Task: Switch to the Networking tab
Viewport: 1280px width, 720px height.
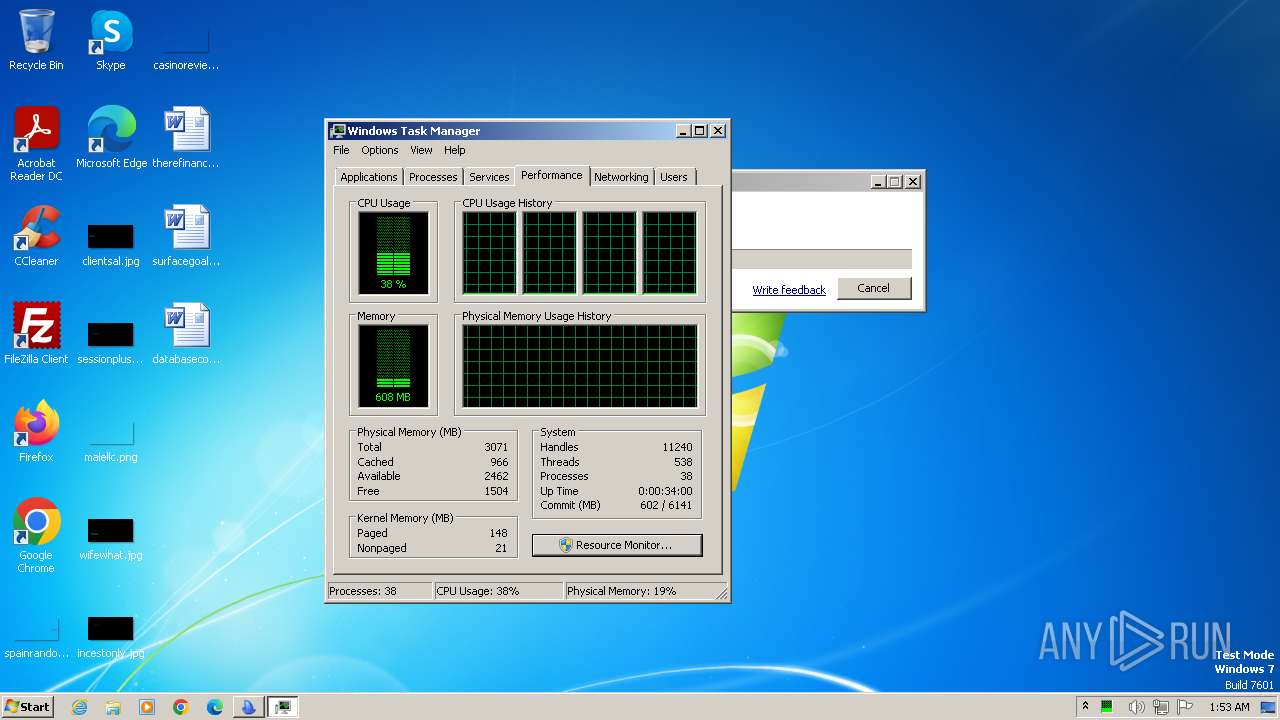Action: 621,177
